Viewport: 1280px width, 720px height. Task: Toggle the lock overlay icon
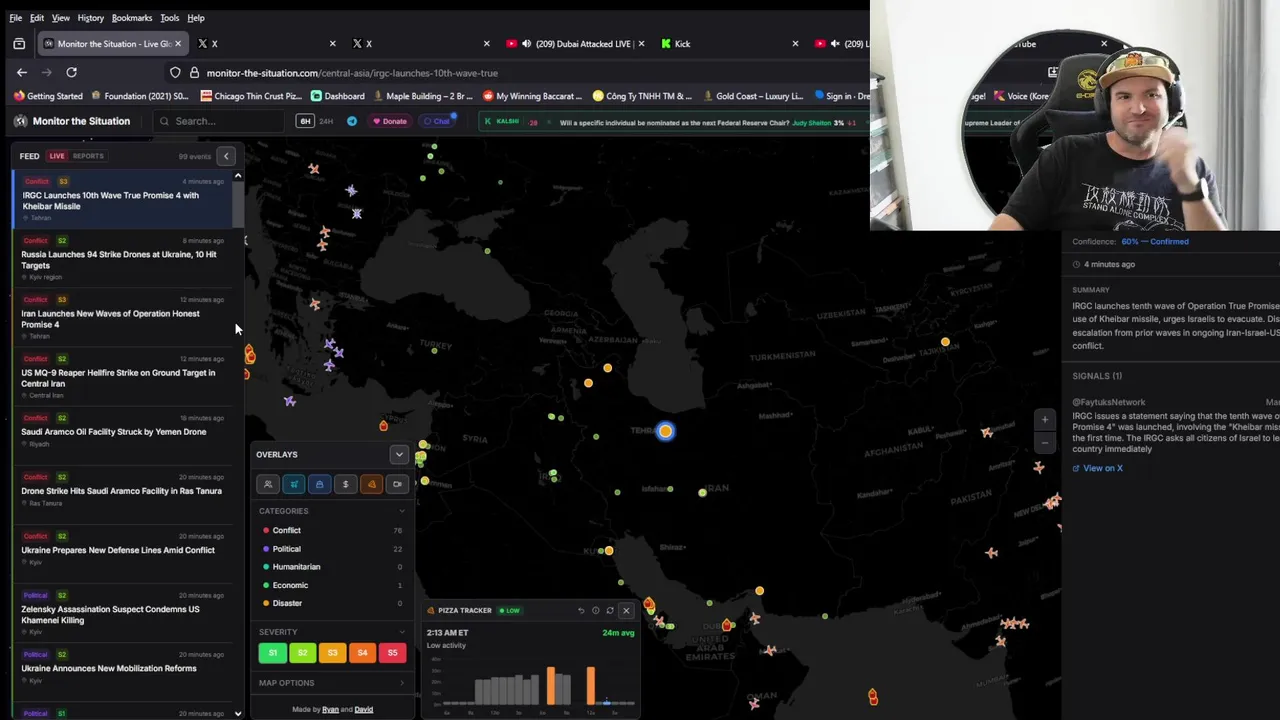(320, 484)
